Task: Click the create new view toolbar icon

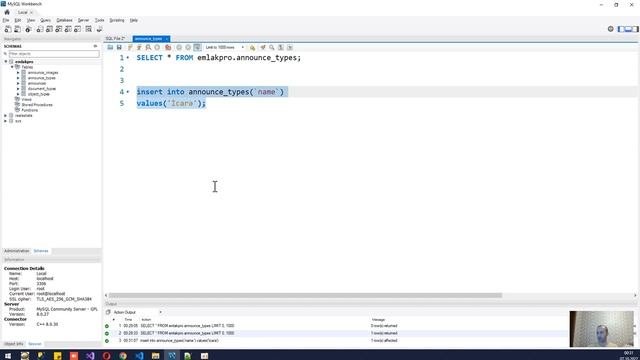Action: (x=59, y=29)
